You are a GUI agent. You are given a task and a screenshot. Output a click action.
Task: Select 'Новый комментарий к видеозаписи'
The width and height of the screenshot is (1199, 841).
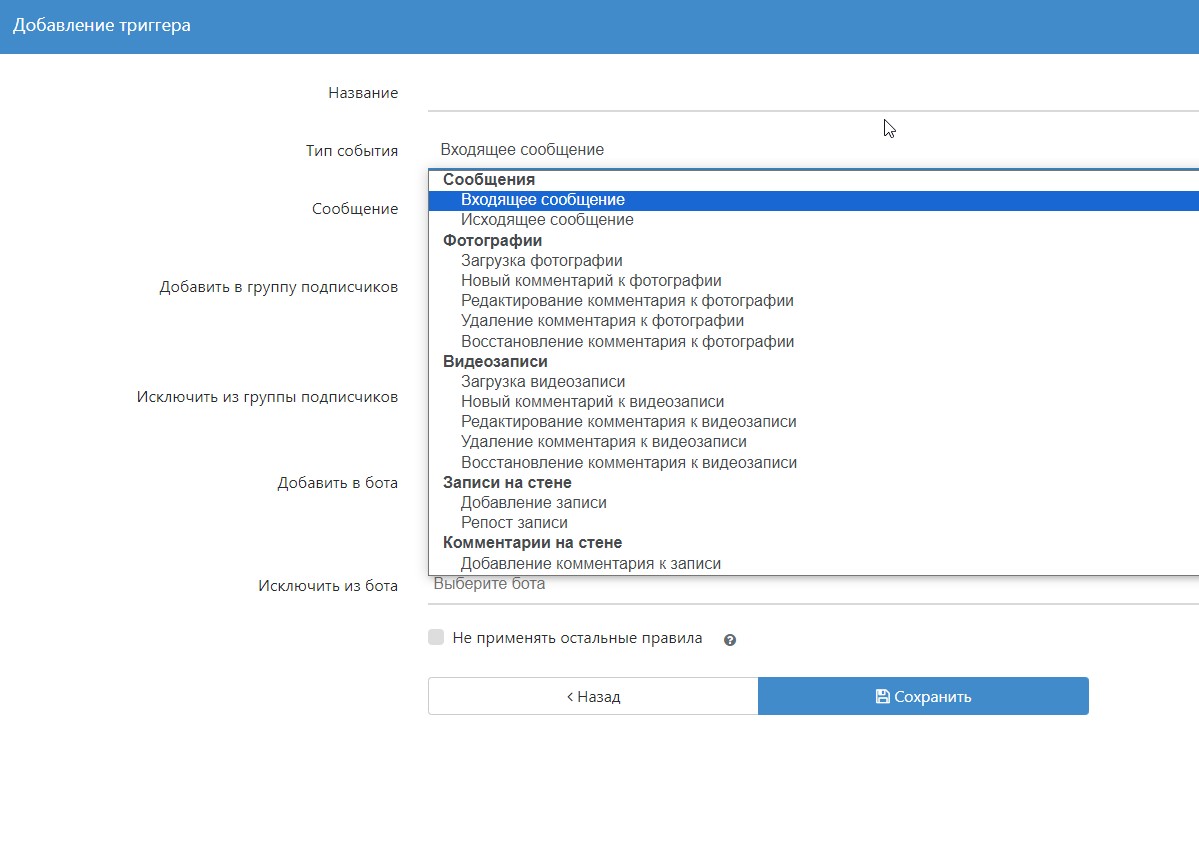pos(592,402)
